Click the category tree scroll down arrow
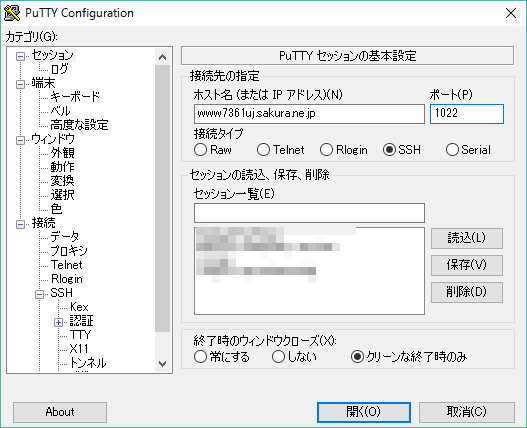527x428 pixels. click(163, 363)
